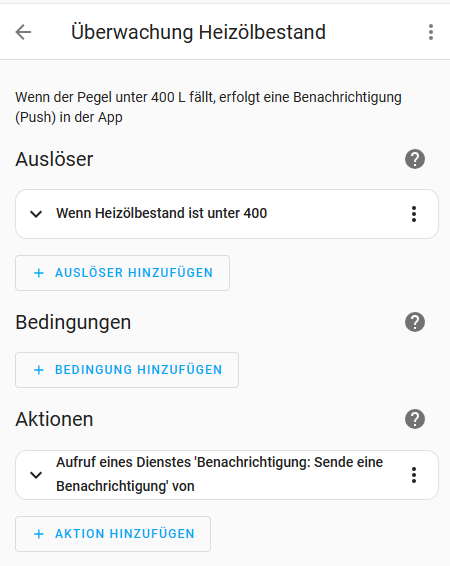Open three-dot menu of the notification action

[x=414, y=475]
